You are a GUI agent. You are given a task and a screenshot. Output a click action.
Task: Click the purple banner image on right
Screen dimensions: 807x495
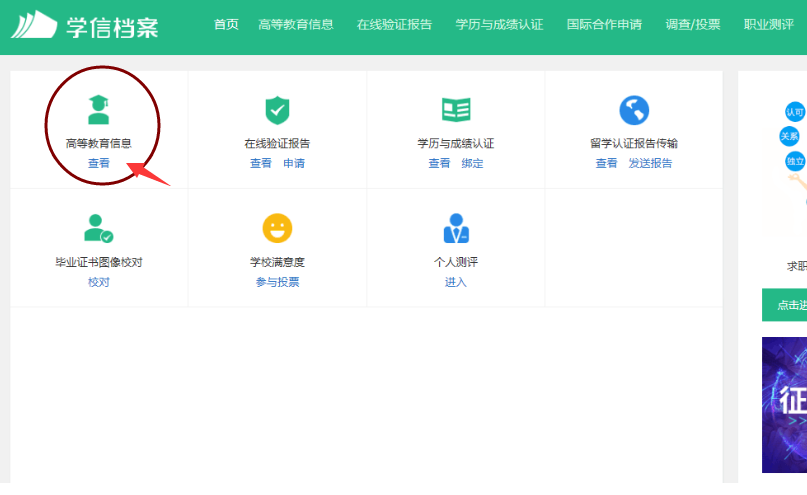coord(784,404)
